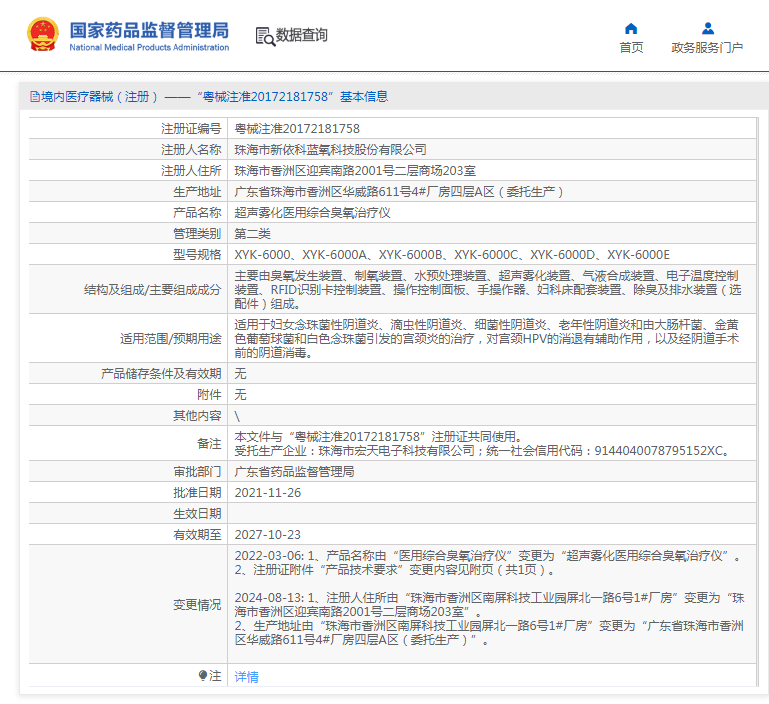The image size is (769, 704).
Task: Open the 首页 text link
Action: pos(631,47)
